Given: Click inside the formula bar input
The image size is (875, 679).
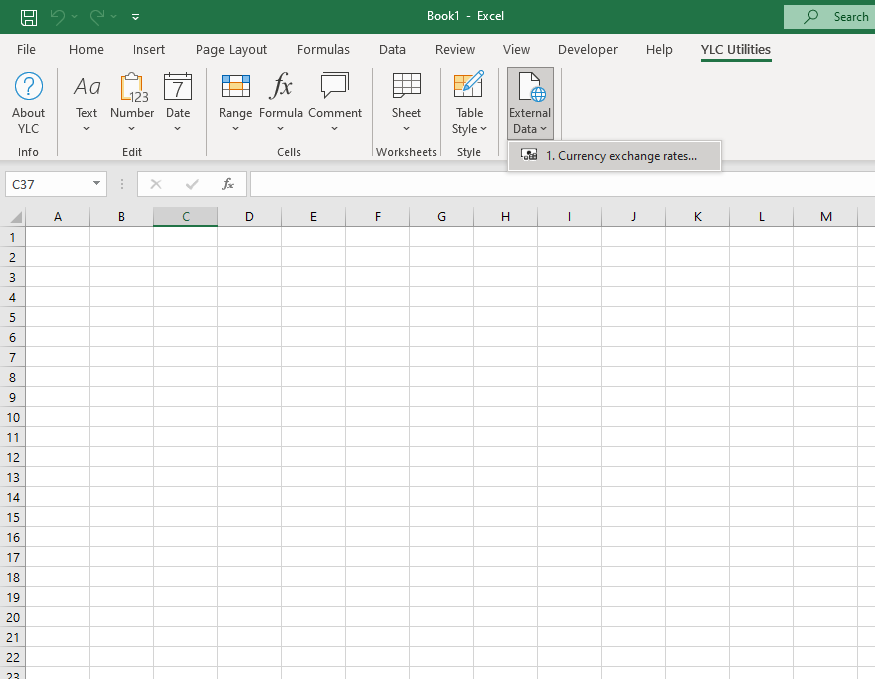Looking at the screenshot, I should click(560, 184).
